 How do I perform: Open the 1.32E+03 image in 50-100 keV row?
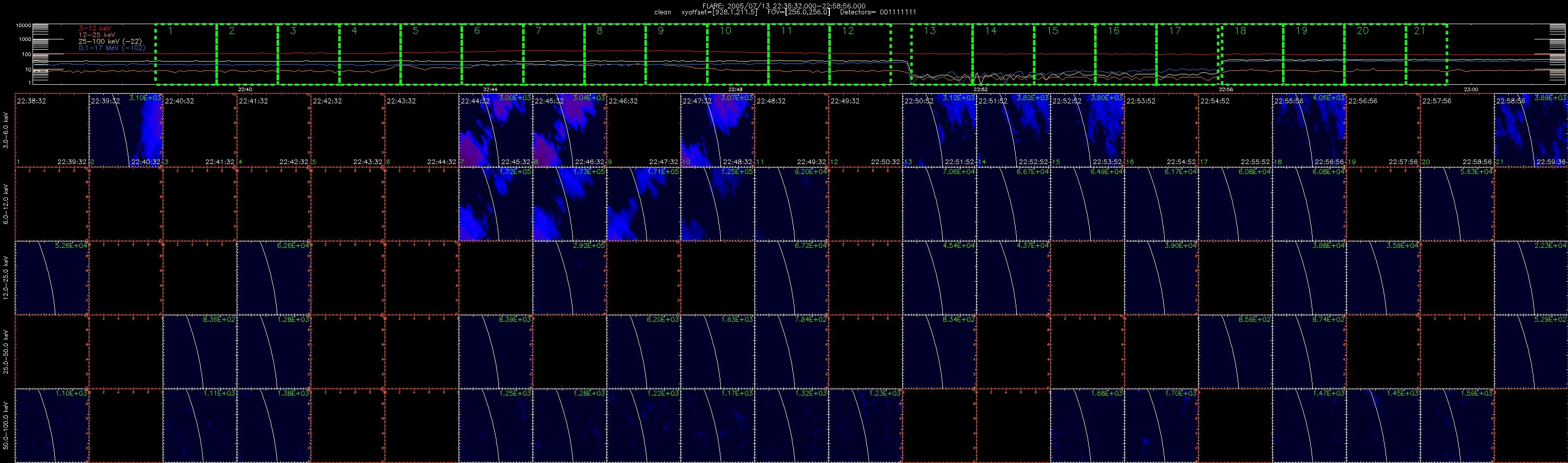click(x=791, y=426)
